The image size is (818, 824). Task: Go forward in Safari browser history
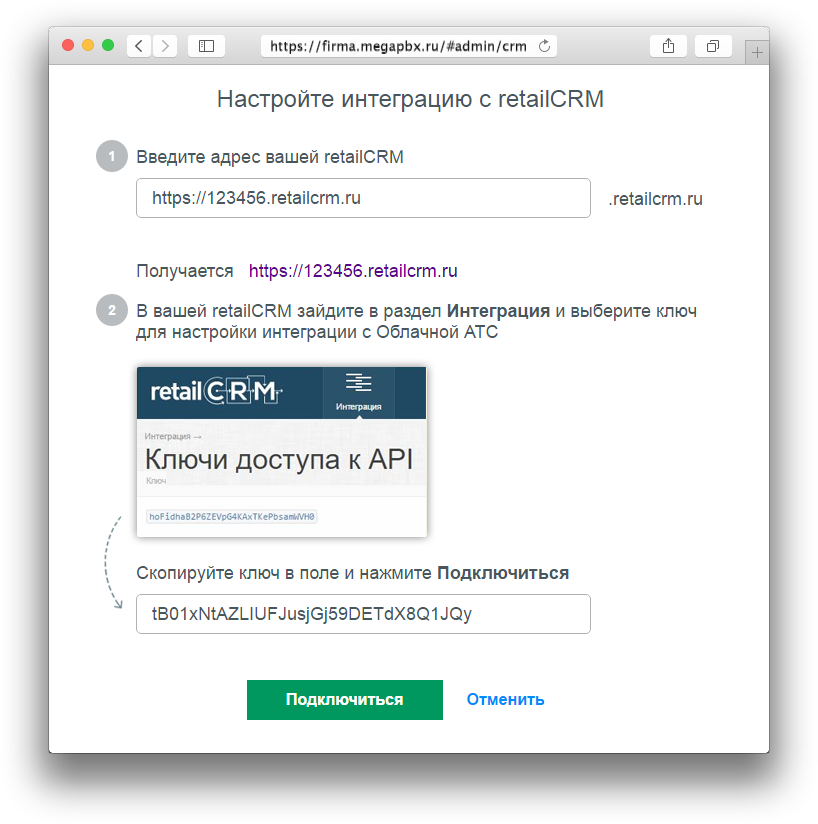pos(165,46)
